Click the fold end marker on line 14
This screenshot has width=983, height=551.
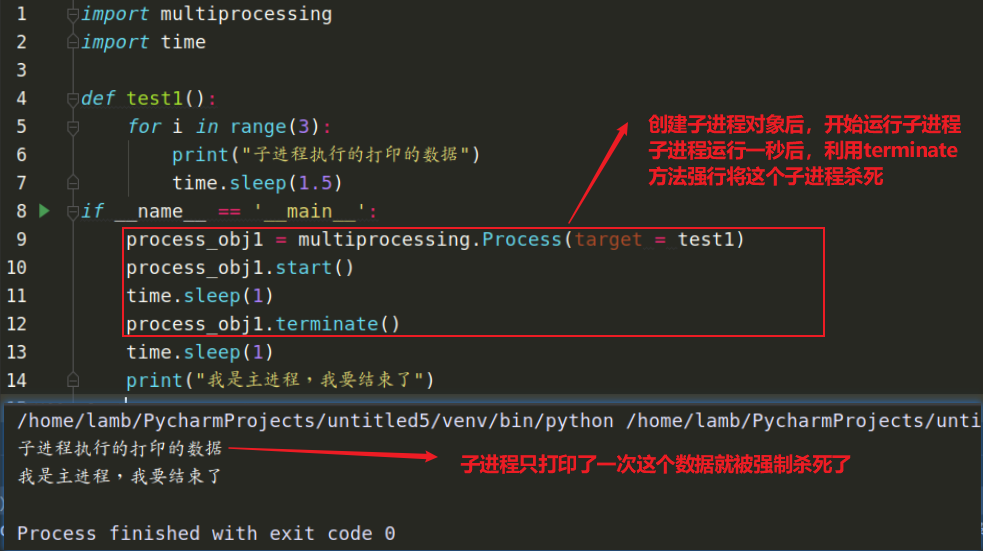[x=72, y=380]
